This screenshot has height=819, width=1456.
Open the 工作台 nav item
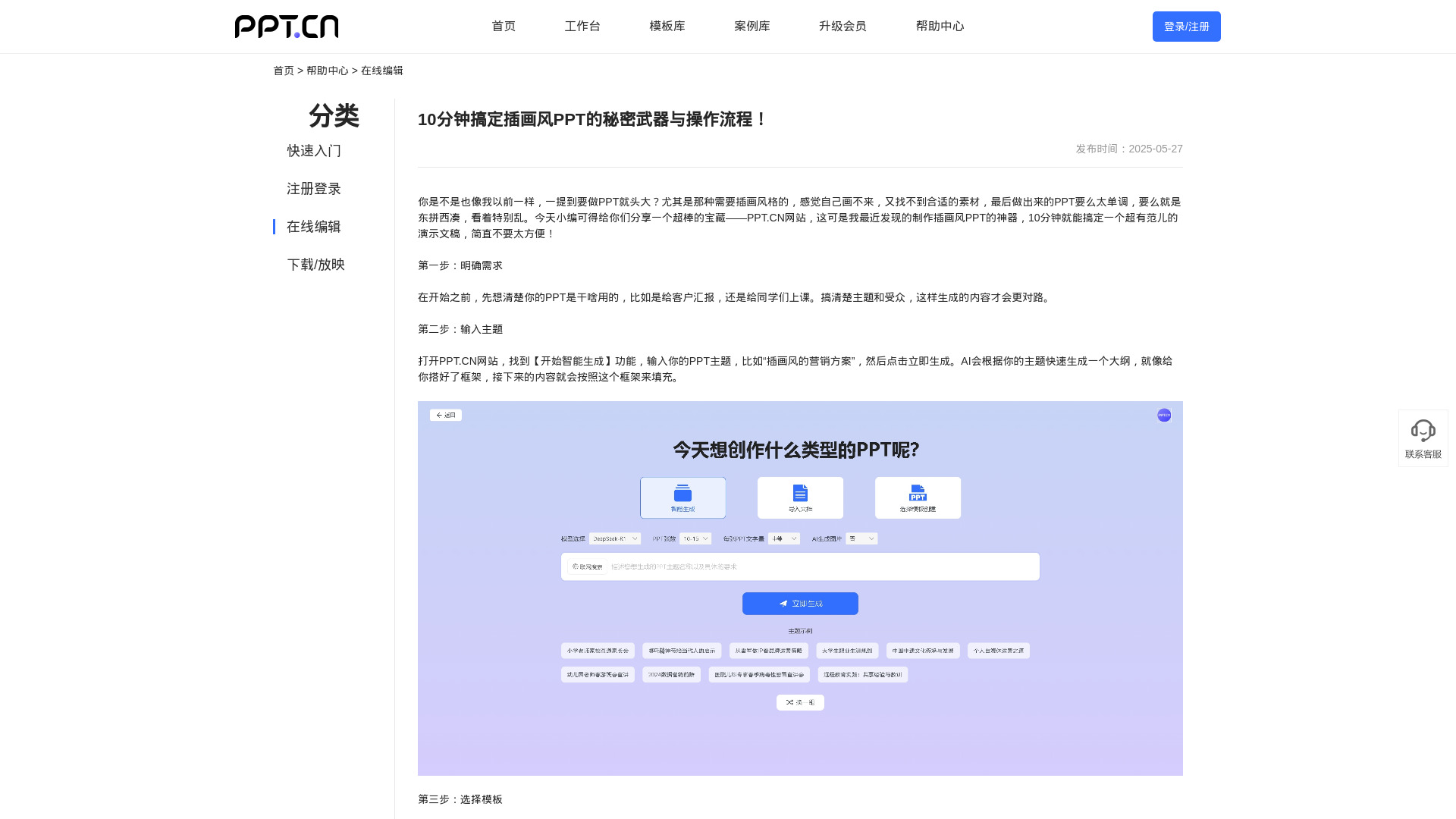(x=582, y=27)
